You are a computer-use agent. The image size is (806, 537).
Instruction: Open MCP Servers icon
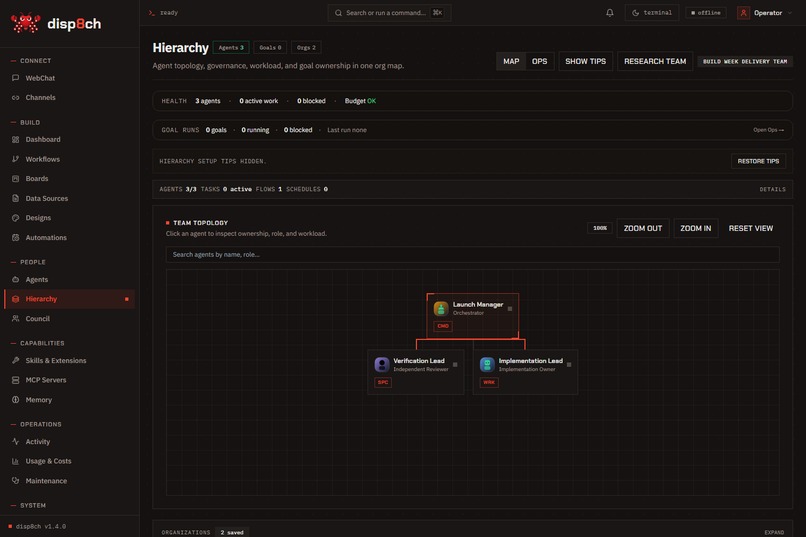[15, 380]
